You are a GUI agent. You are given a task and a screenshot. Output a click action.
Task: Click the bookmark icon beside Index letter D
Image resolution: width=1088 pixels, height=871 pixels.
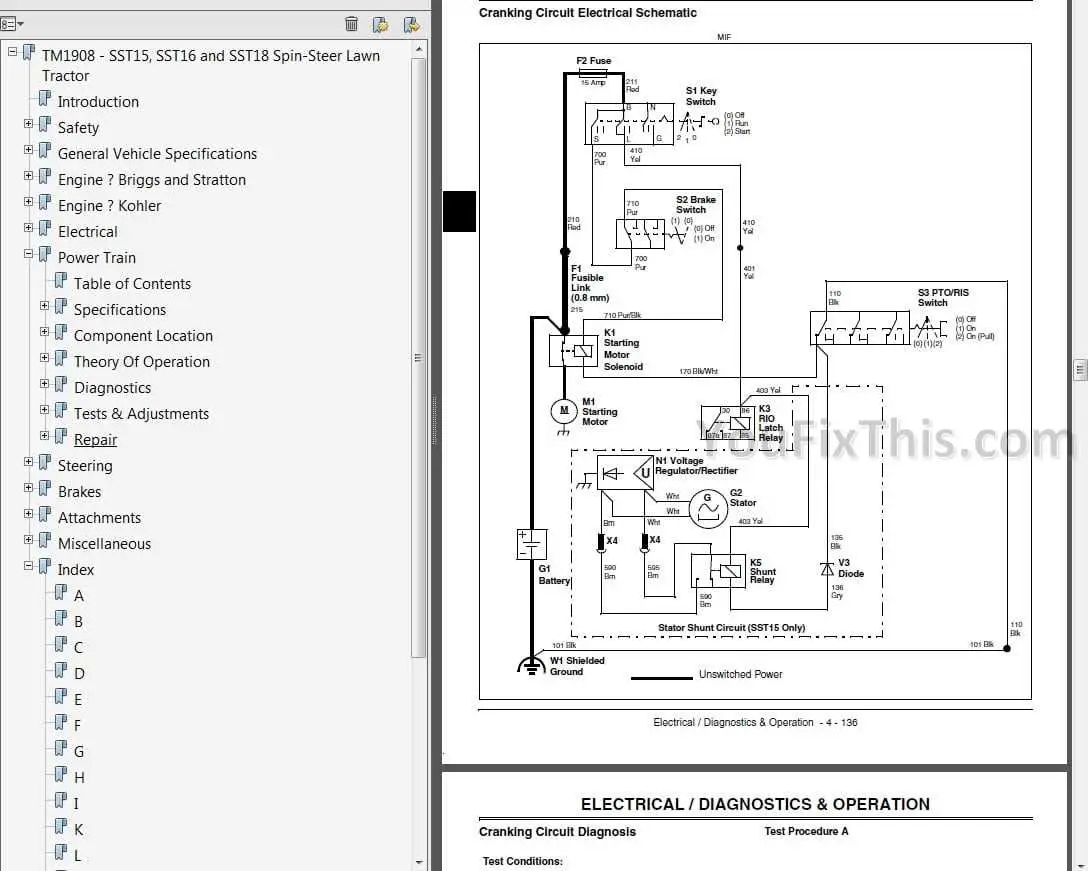pos(61,670)
